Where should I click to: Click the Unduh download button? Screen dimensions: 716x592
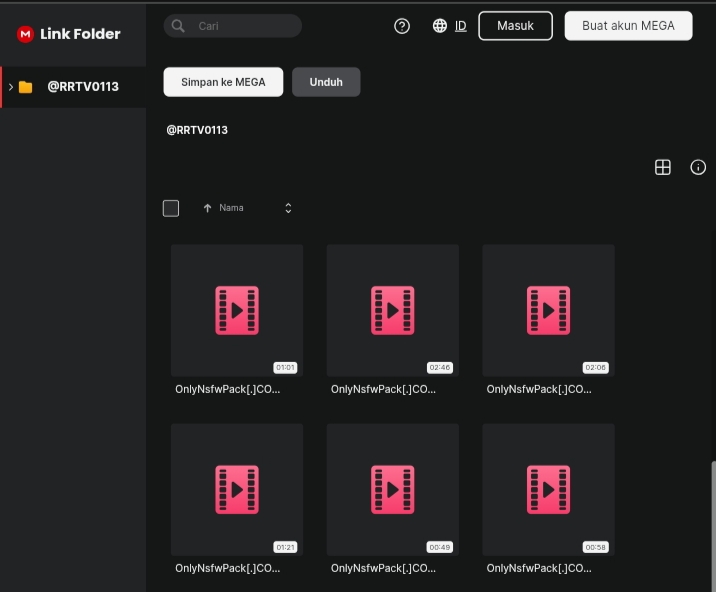[x=326, y=82]
